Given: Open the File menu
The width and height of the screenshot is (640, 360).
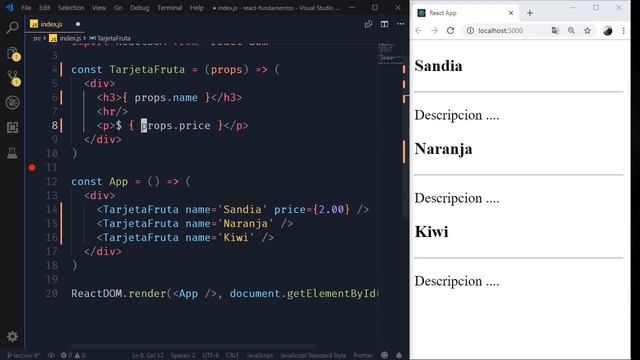Looking at the screenshot, I should coord(26,8).
